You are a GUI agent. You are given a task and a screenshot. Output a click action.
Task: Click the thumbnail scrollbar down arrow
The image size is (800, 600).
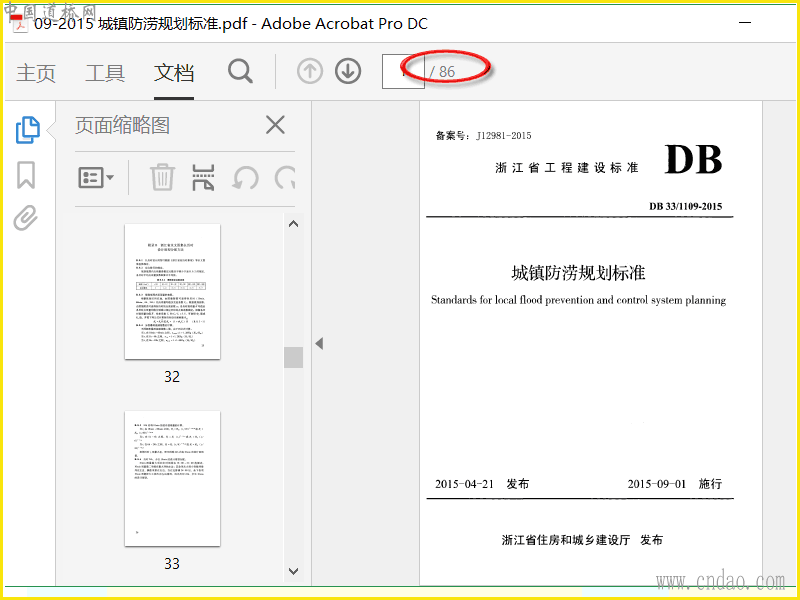pos(293,571)
